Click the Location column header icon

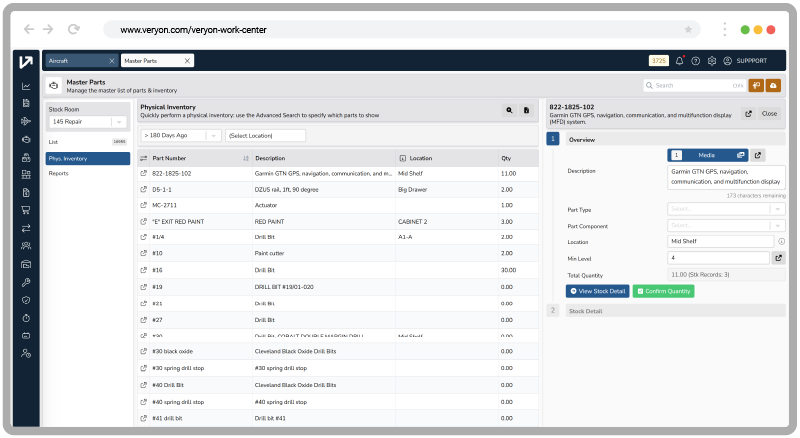click(x=403, y=158)
